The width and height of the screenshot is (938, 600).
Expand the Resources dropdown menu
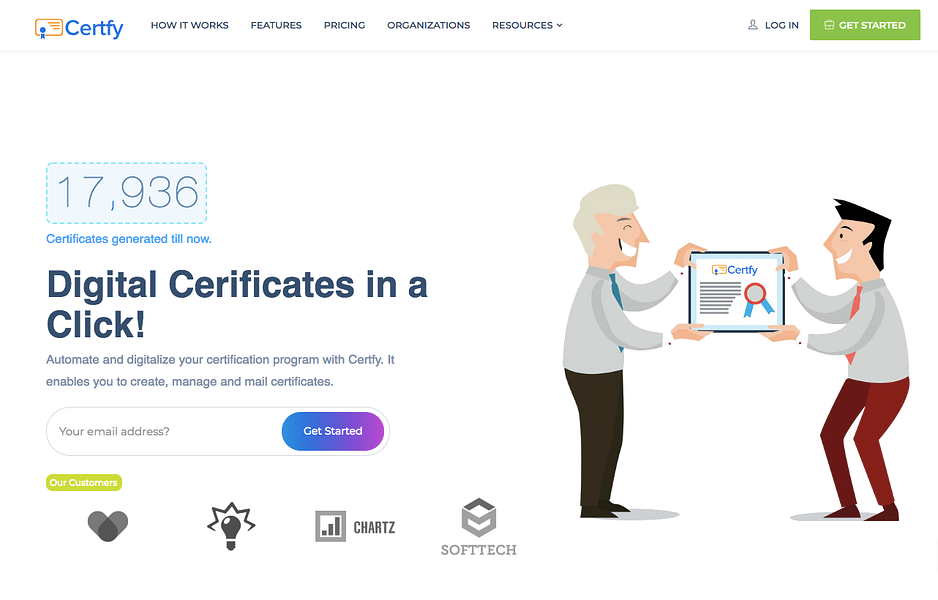pyautogui.click(x=527, y=25)
